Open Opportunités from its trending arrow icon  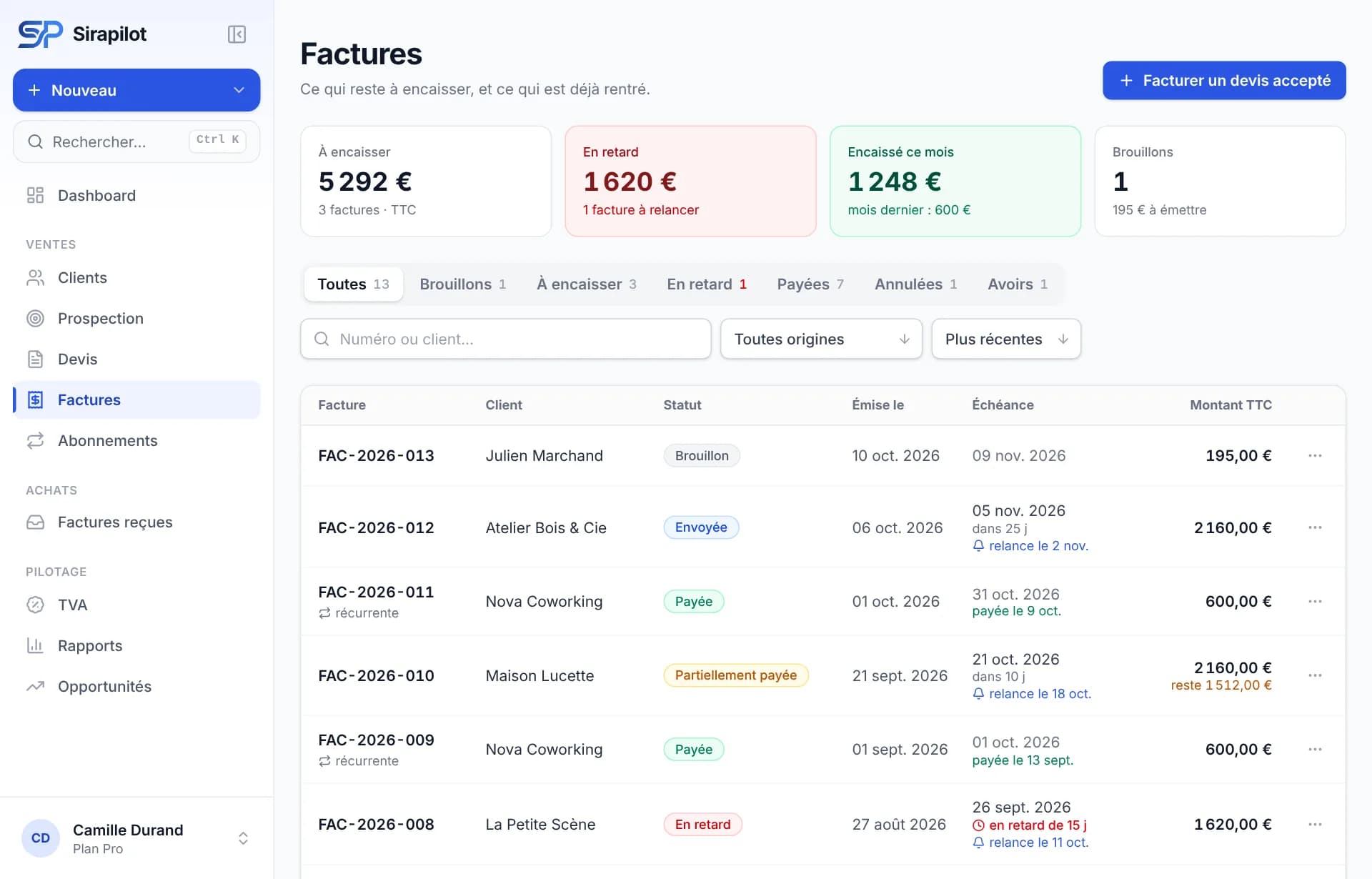point(35,686)
